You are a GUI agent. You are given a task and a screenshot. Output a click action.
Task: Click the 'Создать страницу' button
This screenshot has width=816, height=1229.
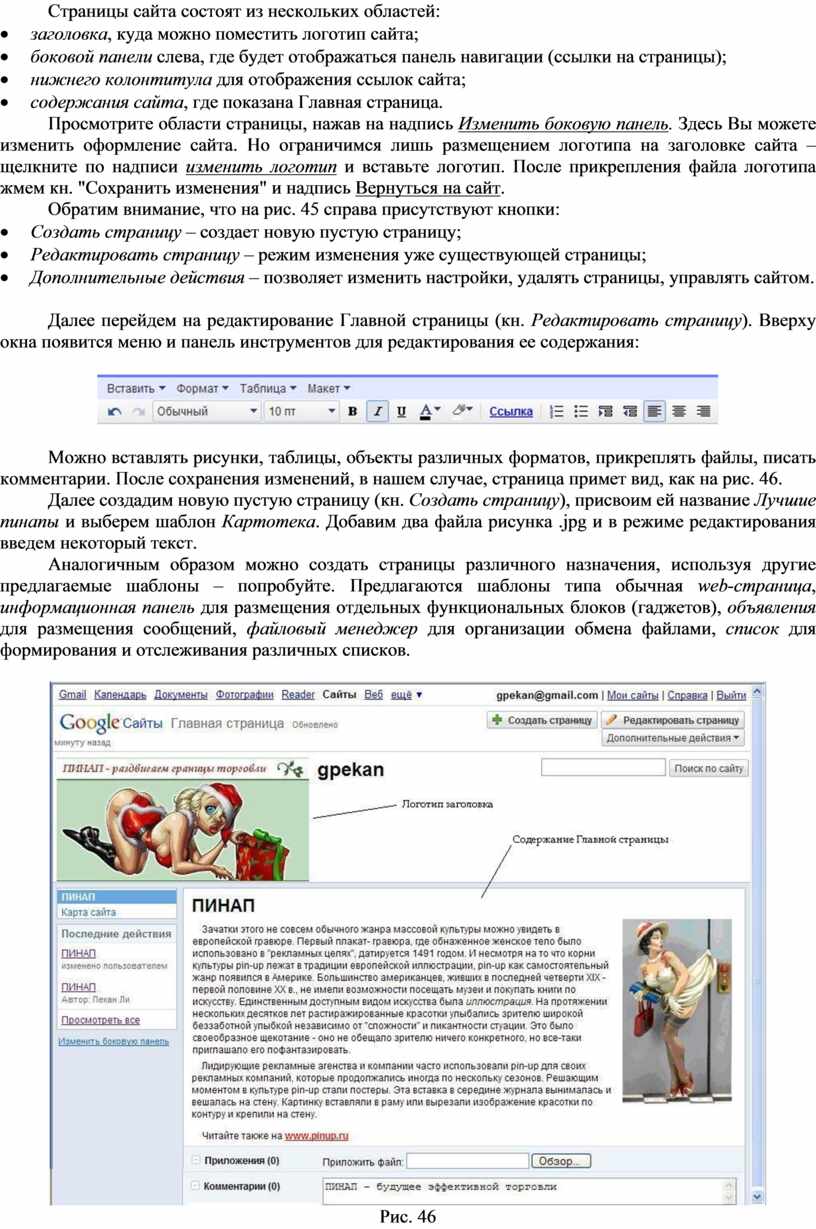tap(542, 720)
